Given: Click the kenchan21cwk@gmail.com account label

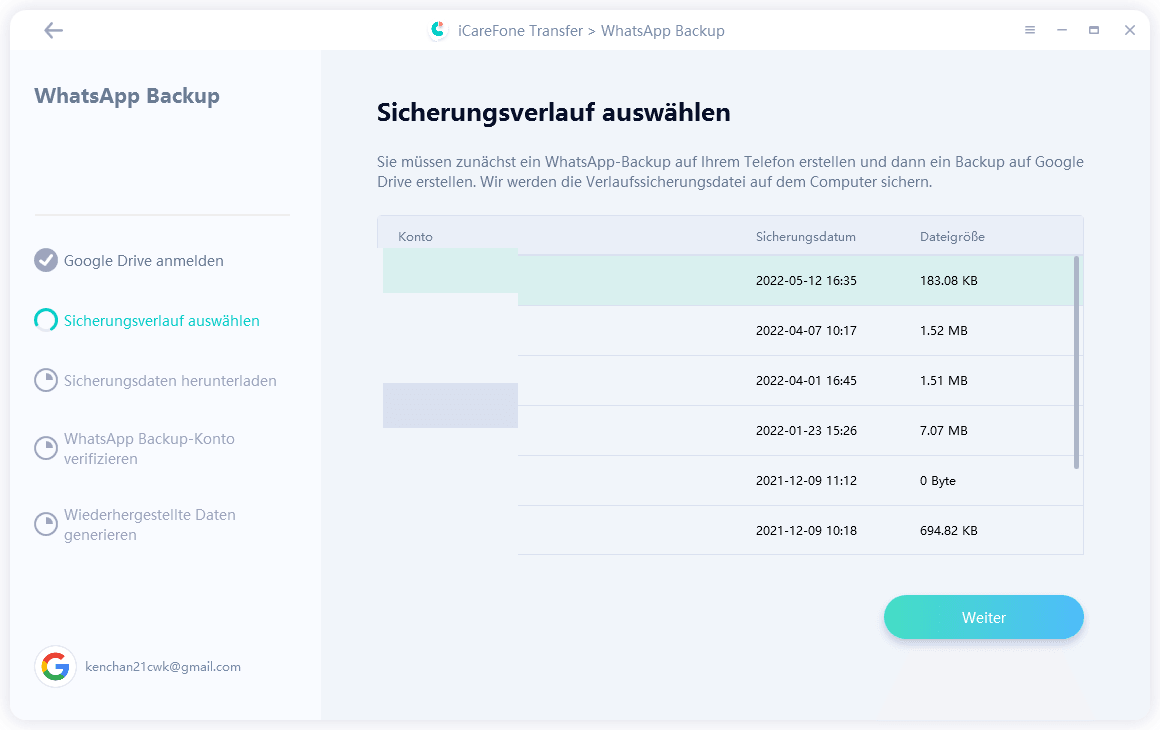Looking at the screenshot, I should click(163, 666).
